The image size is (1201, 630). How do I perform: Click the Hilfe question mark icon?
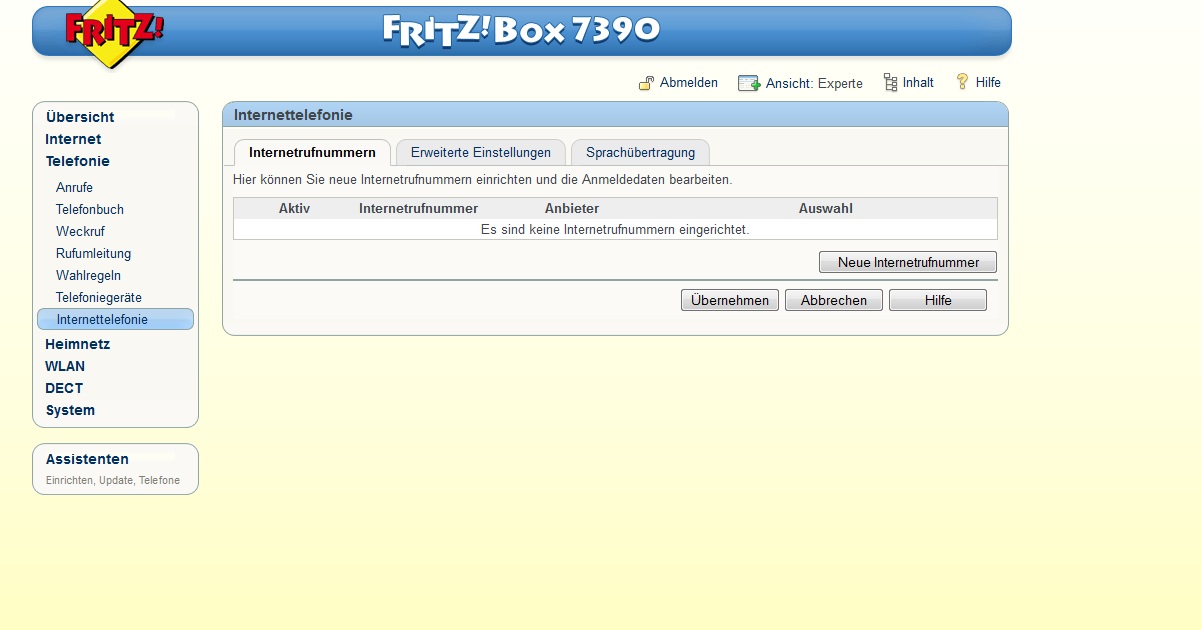963,82
